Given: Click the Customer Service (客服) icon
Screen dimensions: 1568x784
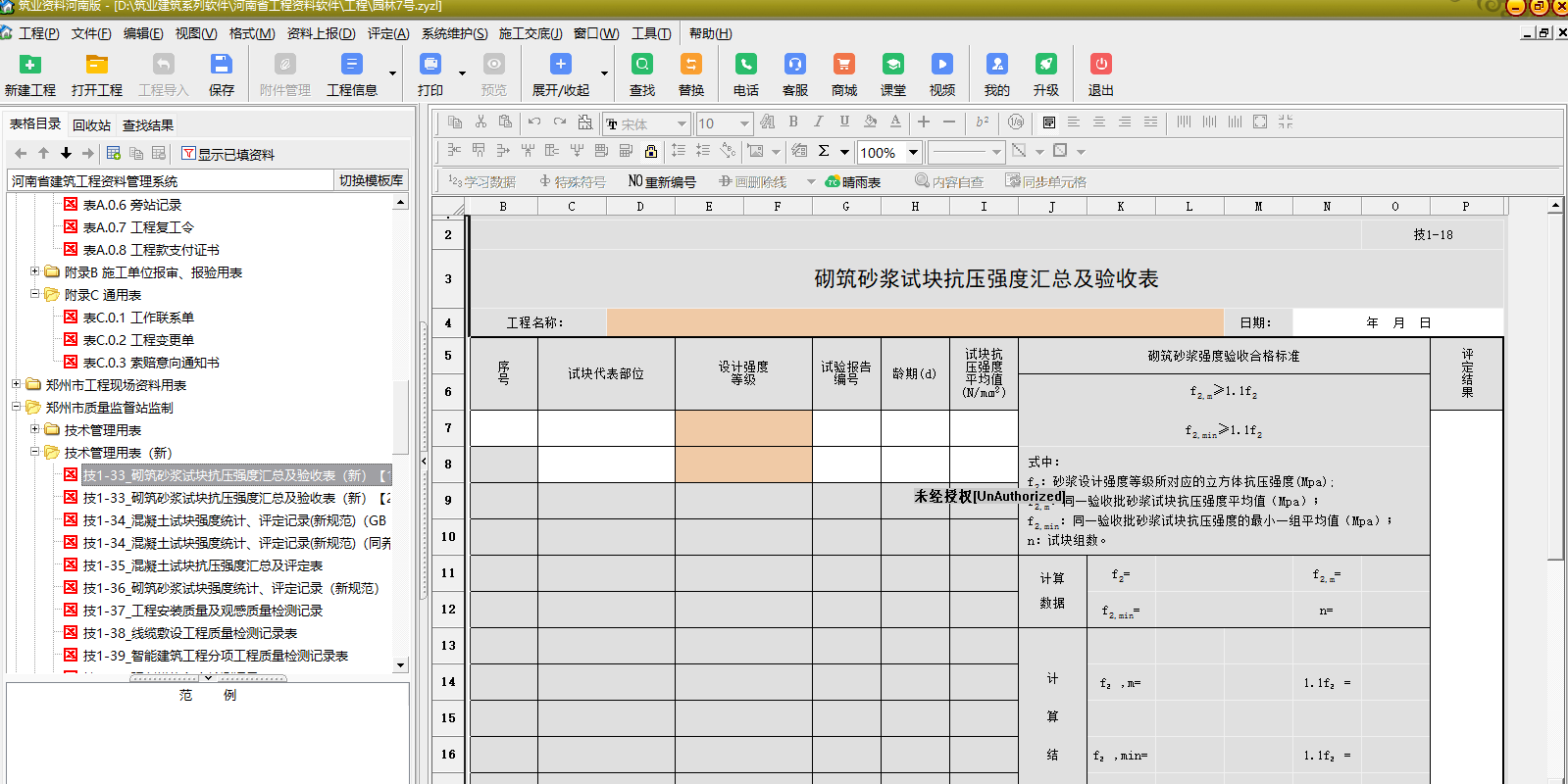Looking at the screenshot, I should (795, 66).
